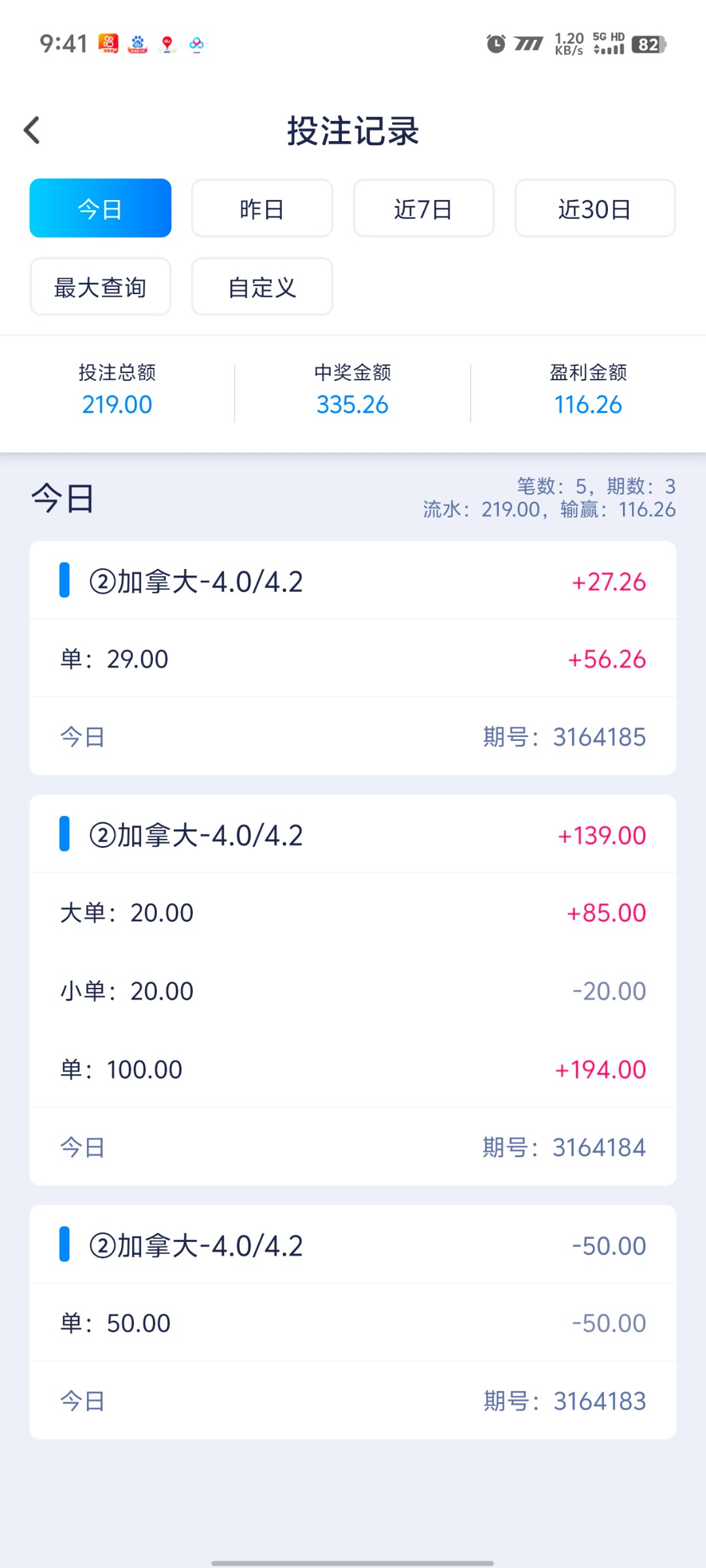The width and height of the screenshot is (706, 1568).
Task: Show records for 近7日
Action: [x=424, y=208]
